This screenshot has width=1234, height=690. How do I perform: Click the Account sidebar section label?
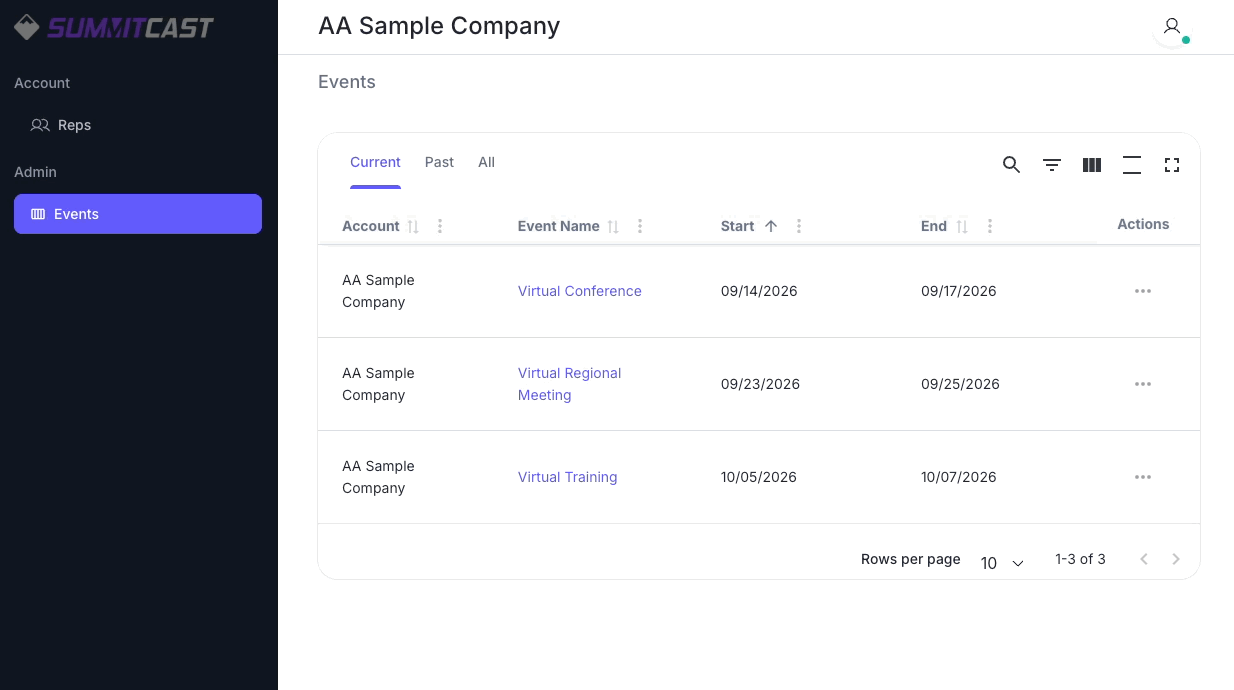(42, 83)
